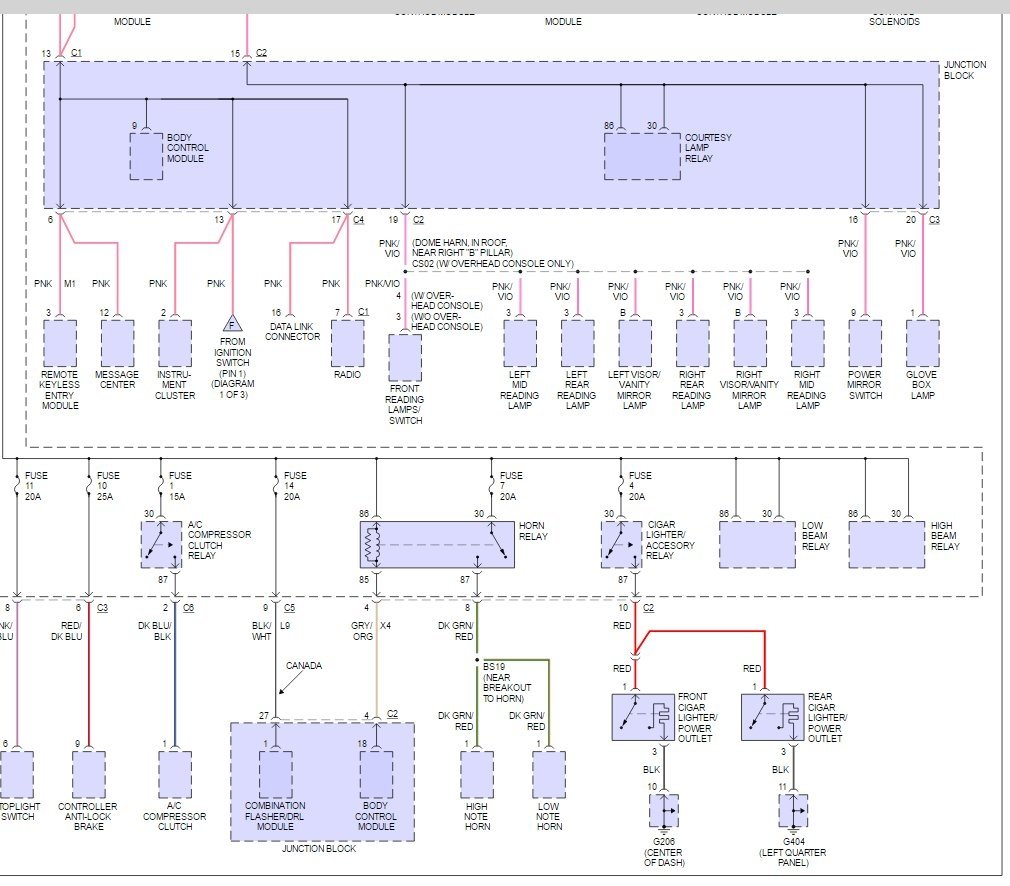Screen dimensions: 1010x886
Task: Select the Left Visor/Vanity Mirror Lamp box
Action: tap(635, 343)
